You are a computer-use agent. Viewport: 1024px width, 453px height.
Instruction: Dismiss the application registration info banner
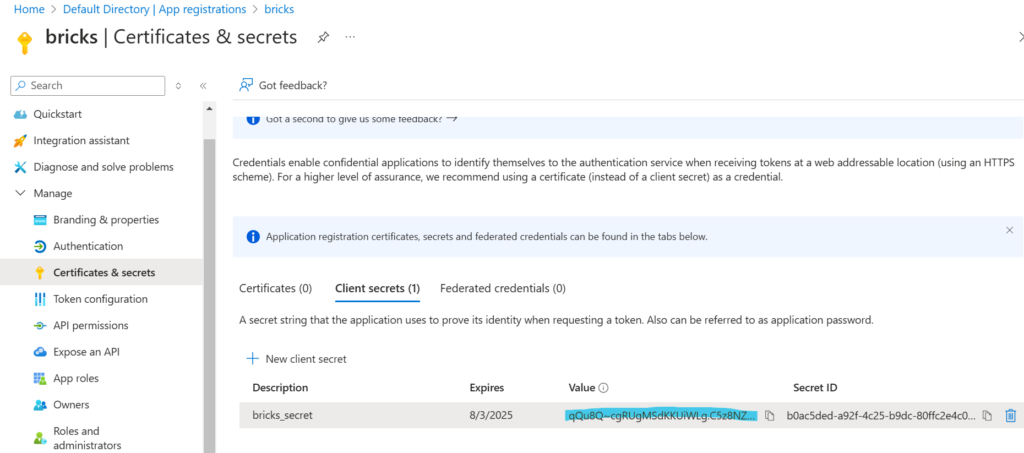point(1009,230)
